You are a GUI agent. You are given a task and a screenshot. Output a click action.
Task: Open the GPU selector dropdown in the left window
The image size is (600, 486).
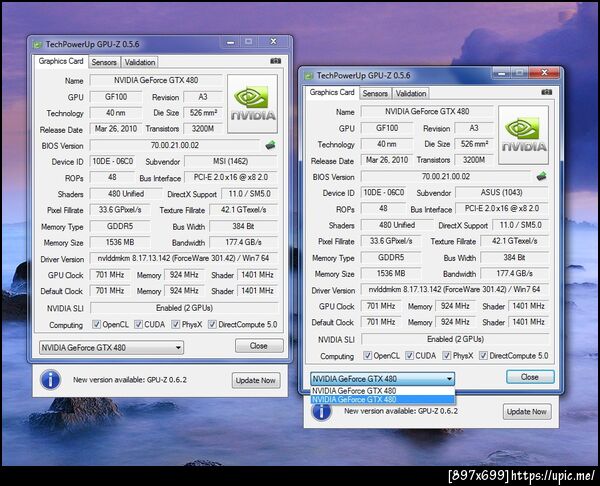click(x=111, y=347)
